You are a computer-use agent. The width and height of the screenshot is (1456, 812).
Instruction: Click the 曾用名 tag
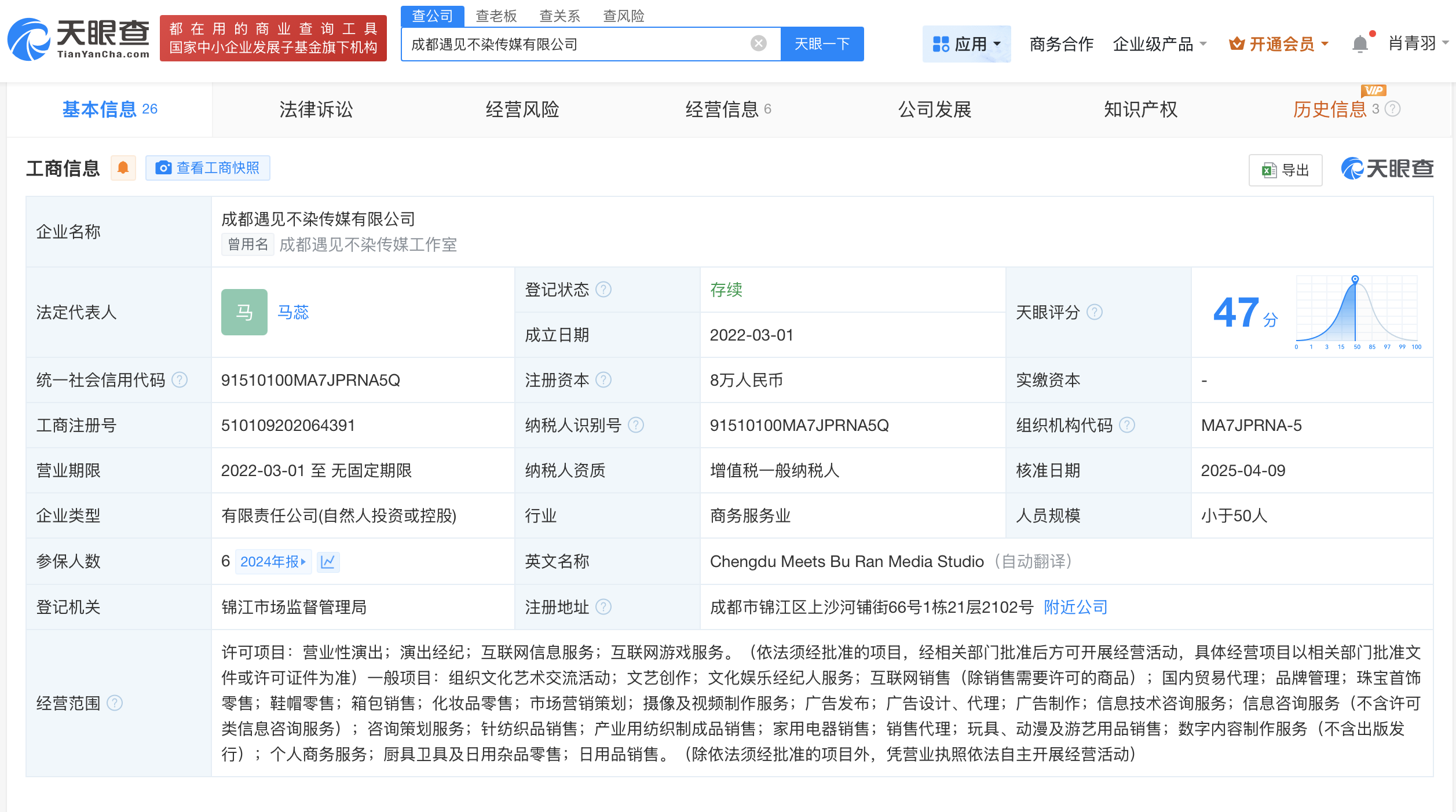[x=247, y=244]
